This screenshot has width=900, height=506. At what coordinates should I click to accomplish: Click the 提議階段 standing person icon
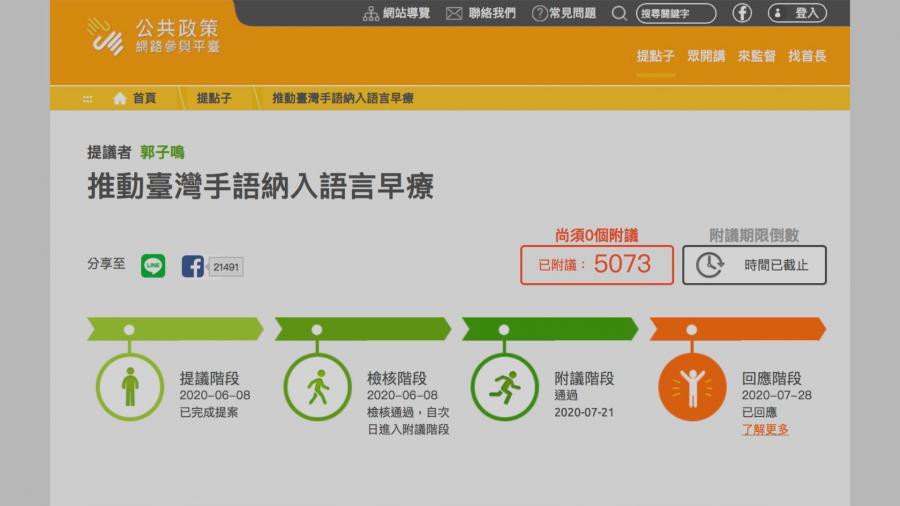129,387
